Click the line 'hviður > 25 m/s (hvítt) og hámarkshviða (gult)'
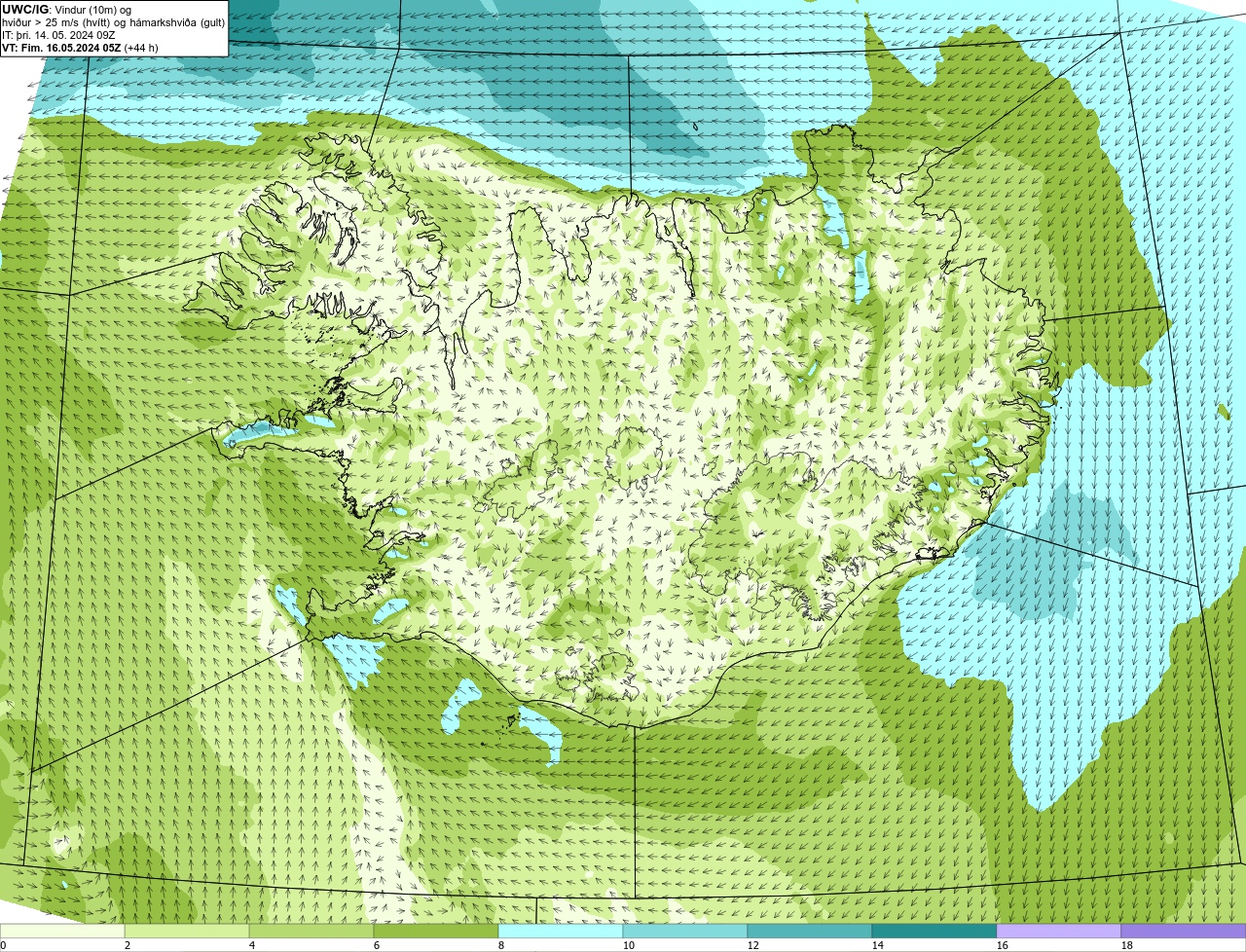The image size is (1246, 952). [113, 21]
